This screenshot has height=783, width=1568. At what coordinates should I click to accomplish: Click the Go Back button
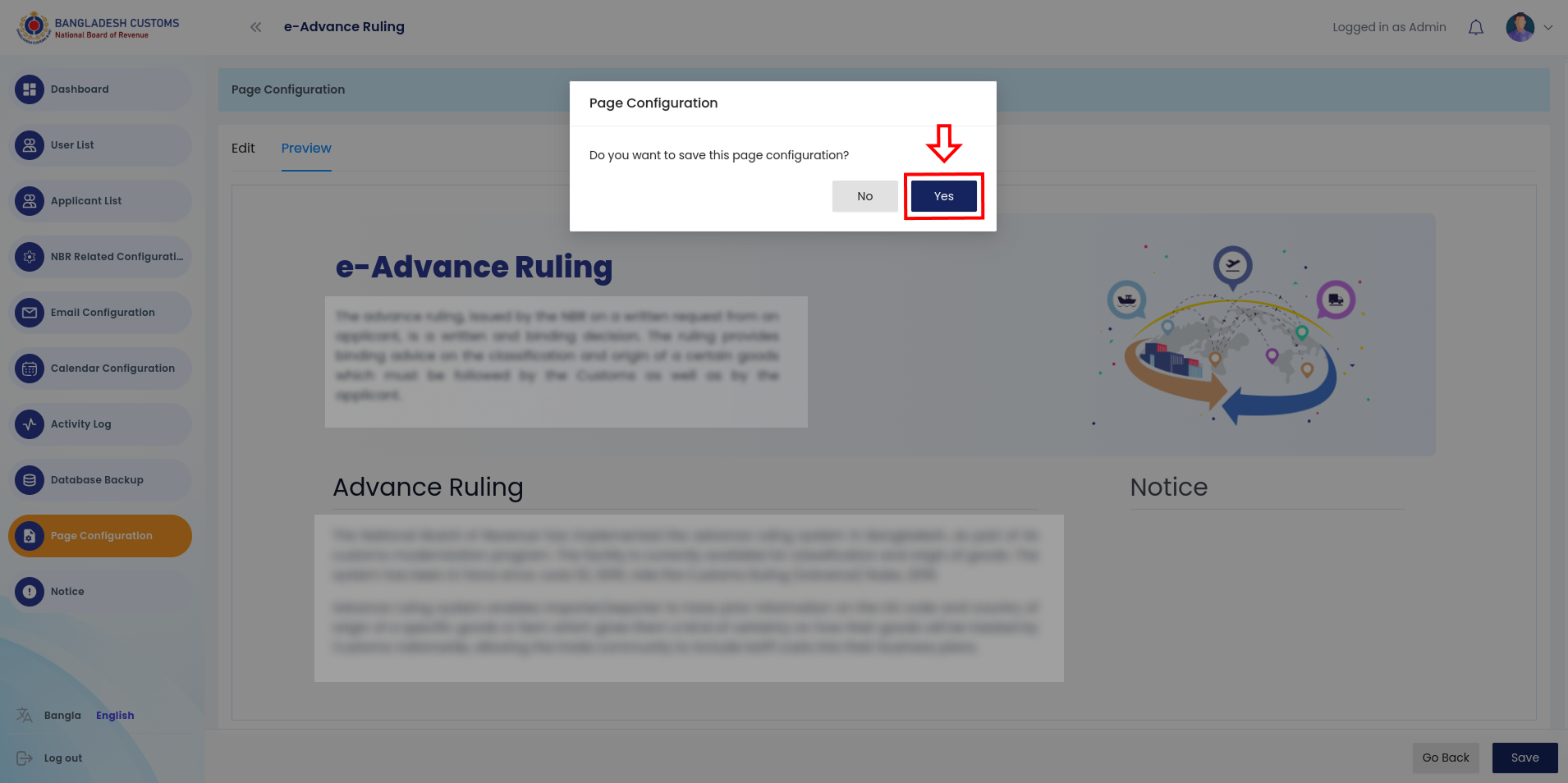pos(1446,758)
